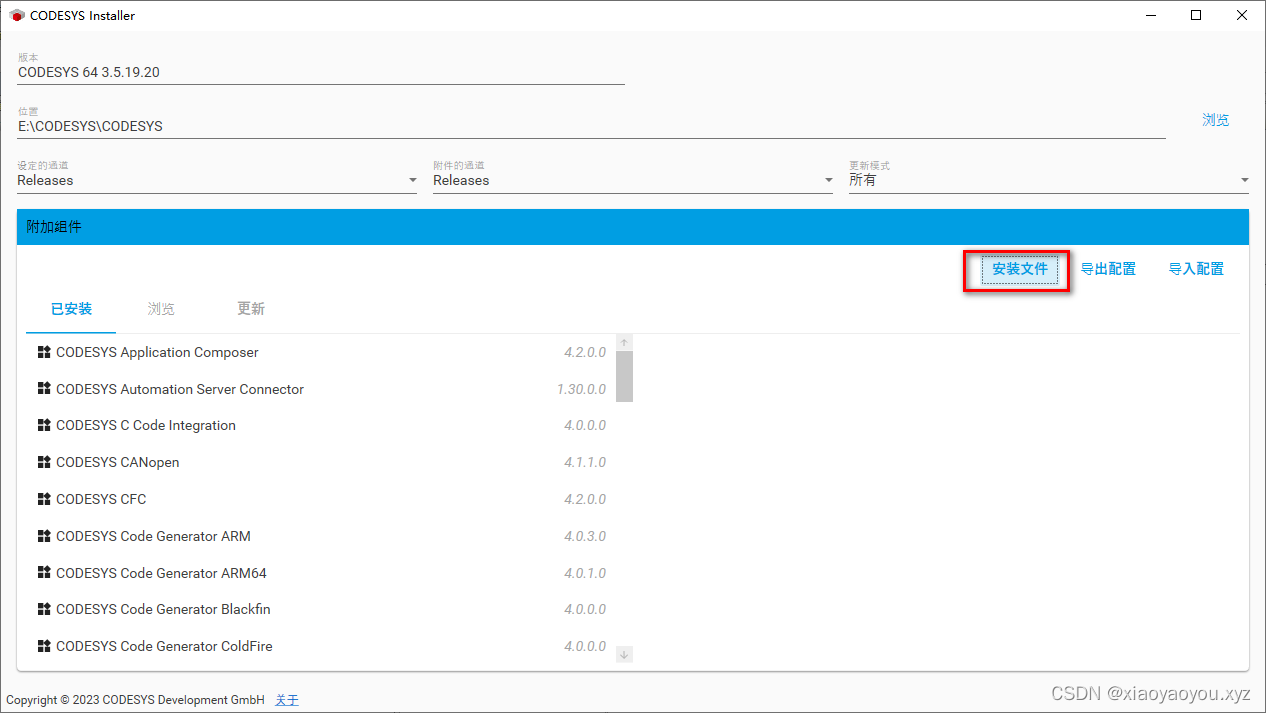The width and height of the screenshot is (1266, 713).
Task: Click the add-on list scrollbar thumb
Action: 624,376
